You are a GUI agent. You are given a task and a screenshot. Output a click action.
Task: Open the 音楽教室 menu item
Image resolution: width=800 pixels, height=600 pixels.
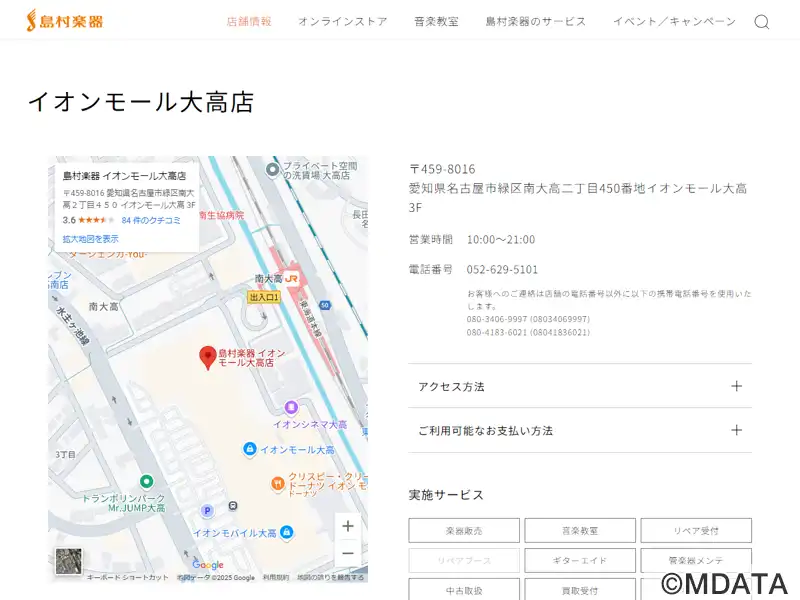tap(436, 21)
